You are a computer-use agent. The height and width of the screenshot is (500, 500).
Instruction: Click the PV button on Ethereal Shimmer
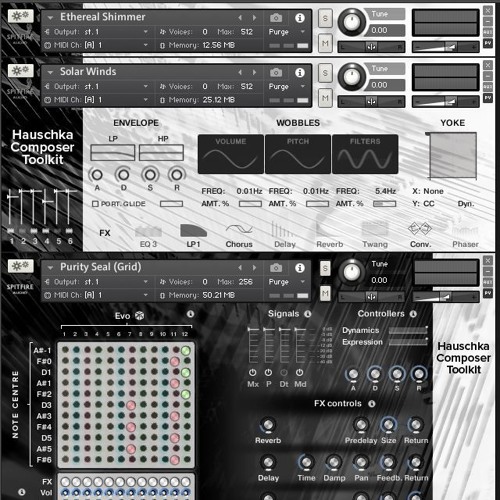487,43
